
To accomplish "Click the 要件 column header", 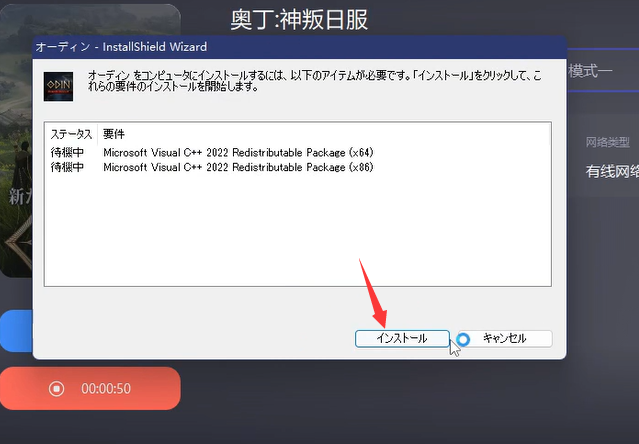I will pyautogui.click(x=114, y=134).
